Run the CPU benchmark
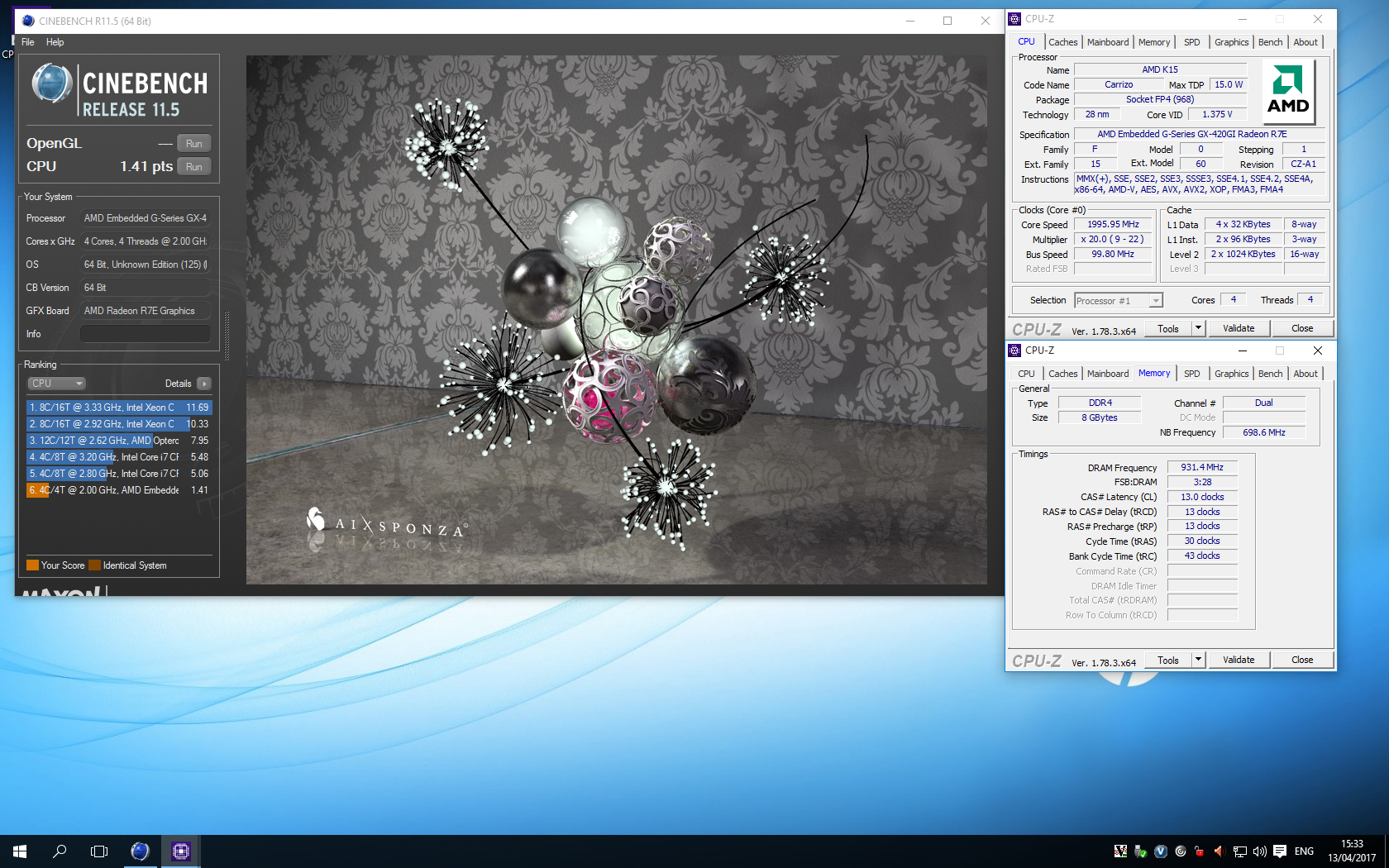The height and width of the screenshot is (868, 1389). tap(194, 167)
